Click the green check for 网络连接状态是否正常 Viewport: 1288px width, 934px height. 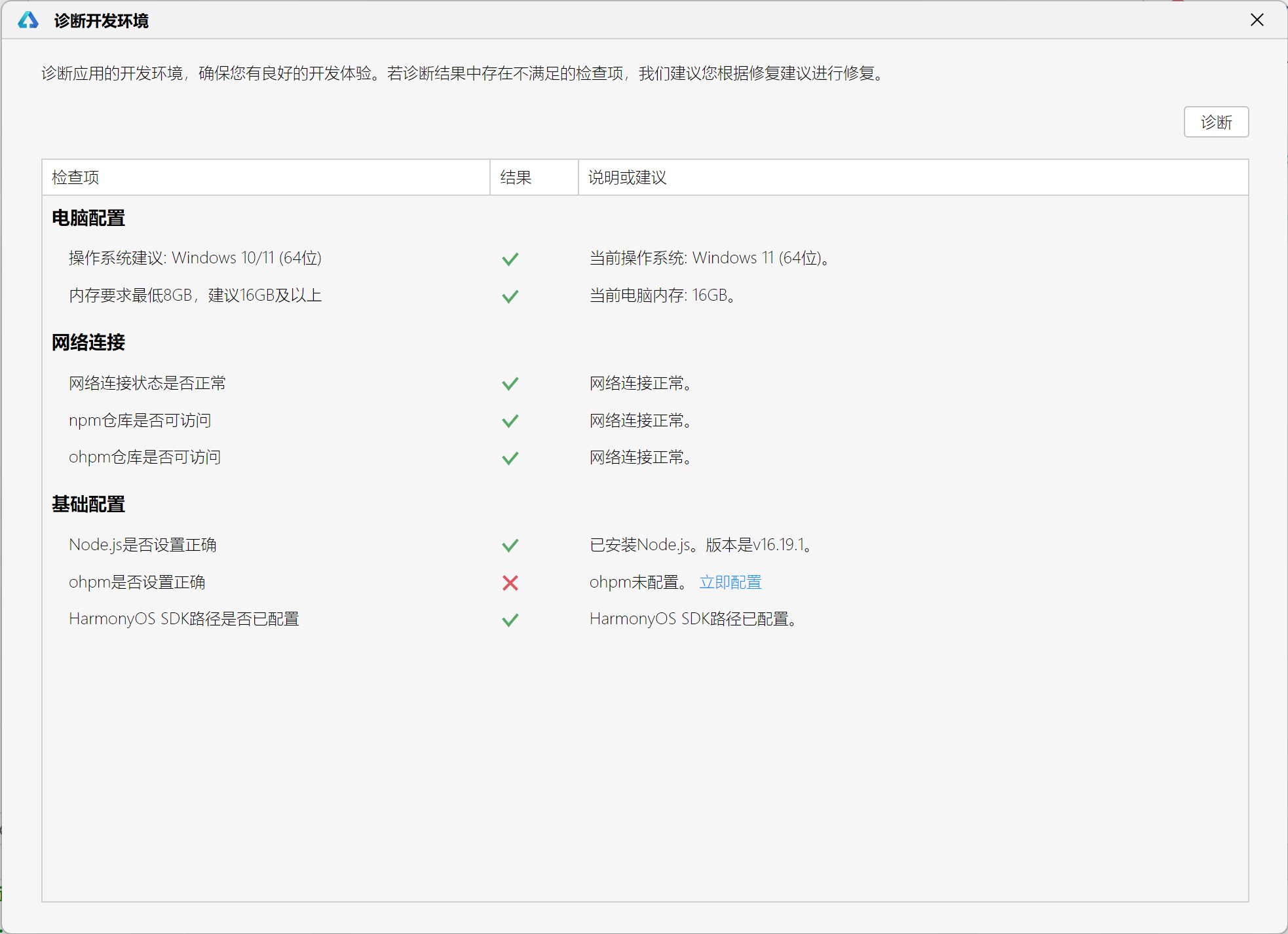[x=510, y=383]
